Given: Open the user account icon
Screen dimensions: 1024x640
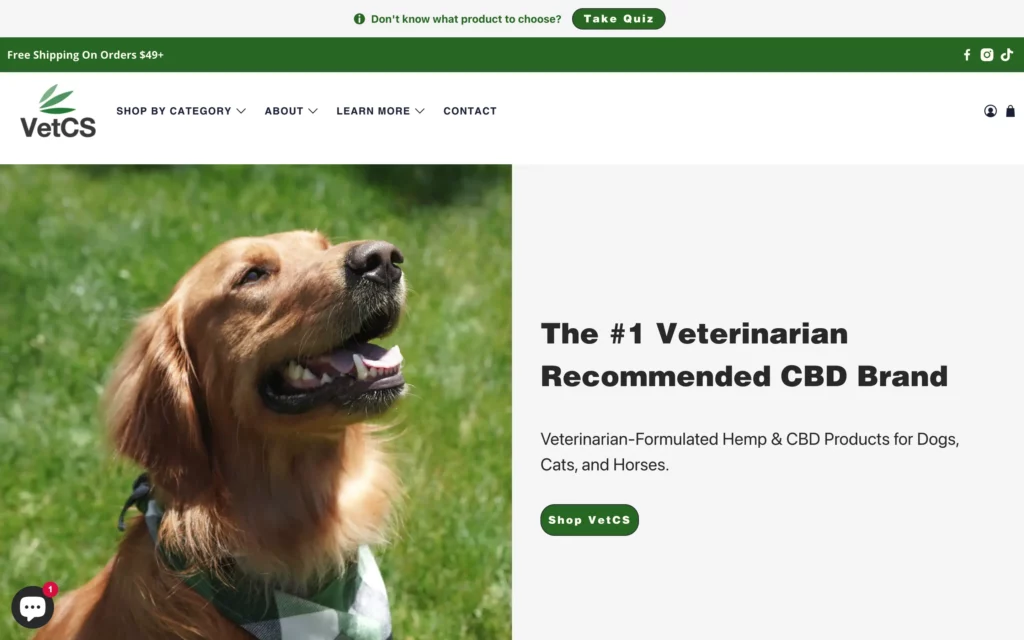Looking at the screenshot, I should tap(990, 111).
